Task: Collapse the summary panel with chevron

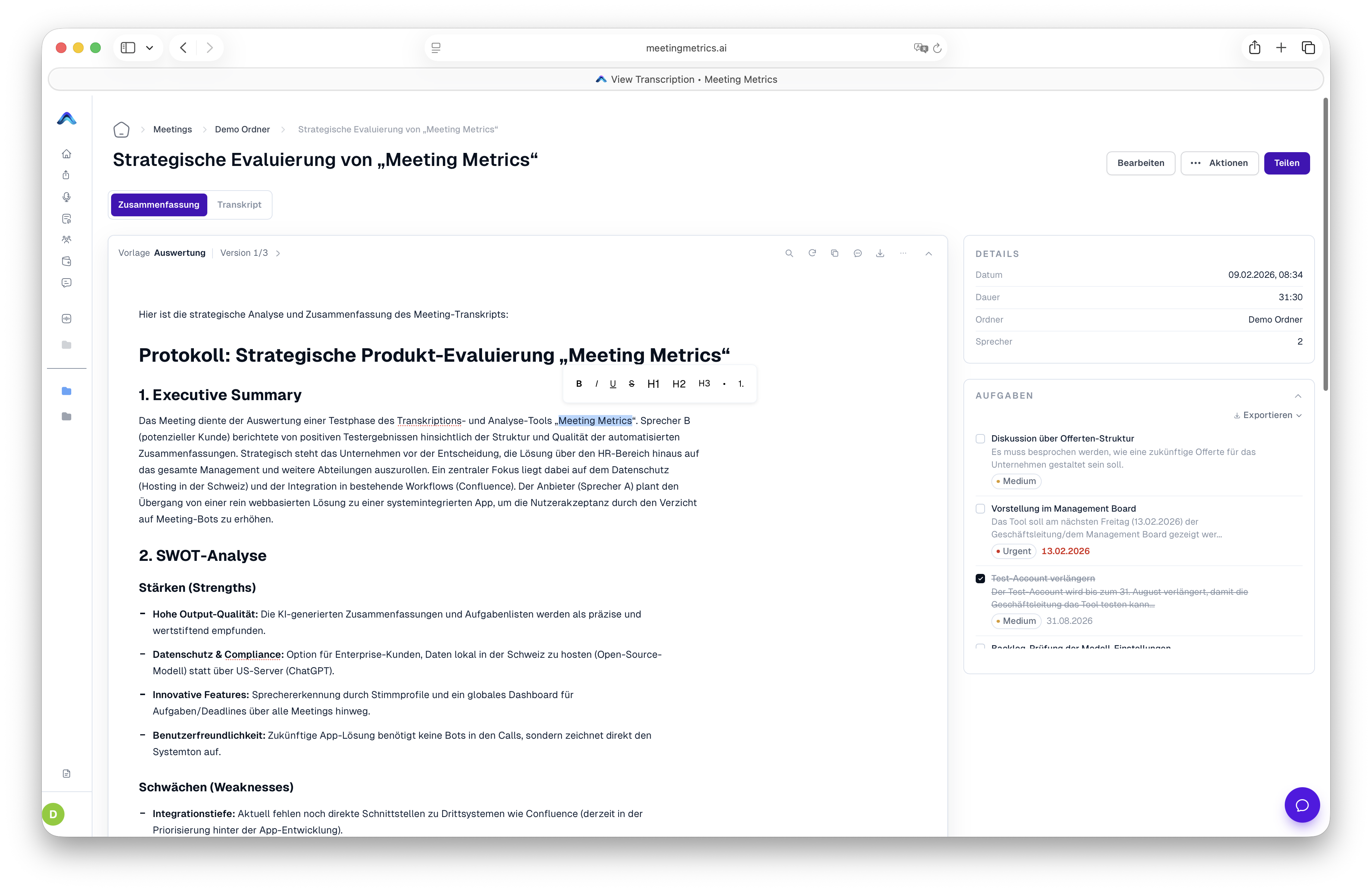Action: pyautogui.click(x=929, y=254)
